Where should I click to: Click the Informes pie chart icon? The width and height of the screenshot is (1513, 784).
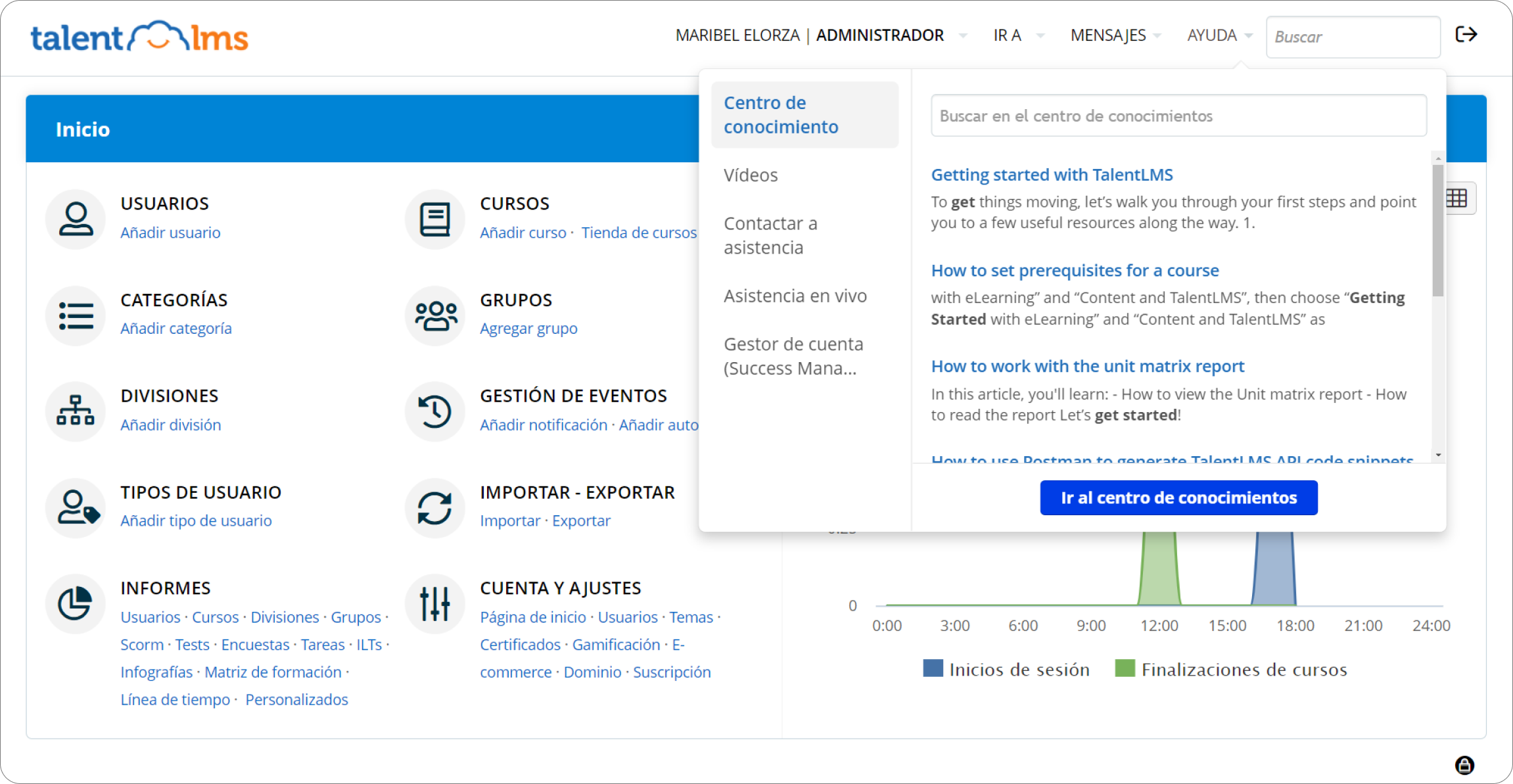tap(76, 603)
